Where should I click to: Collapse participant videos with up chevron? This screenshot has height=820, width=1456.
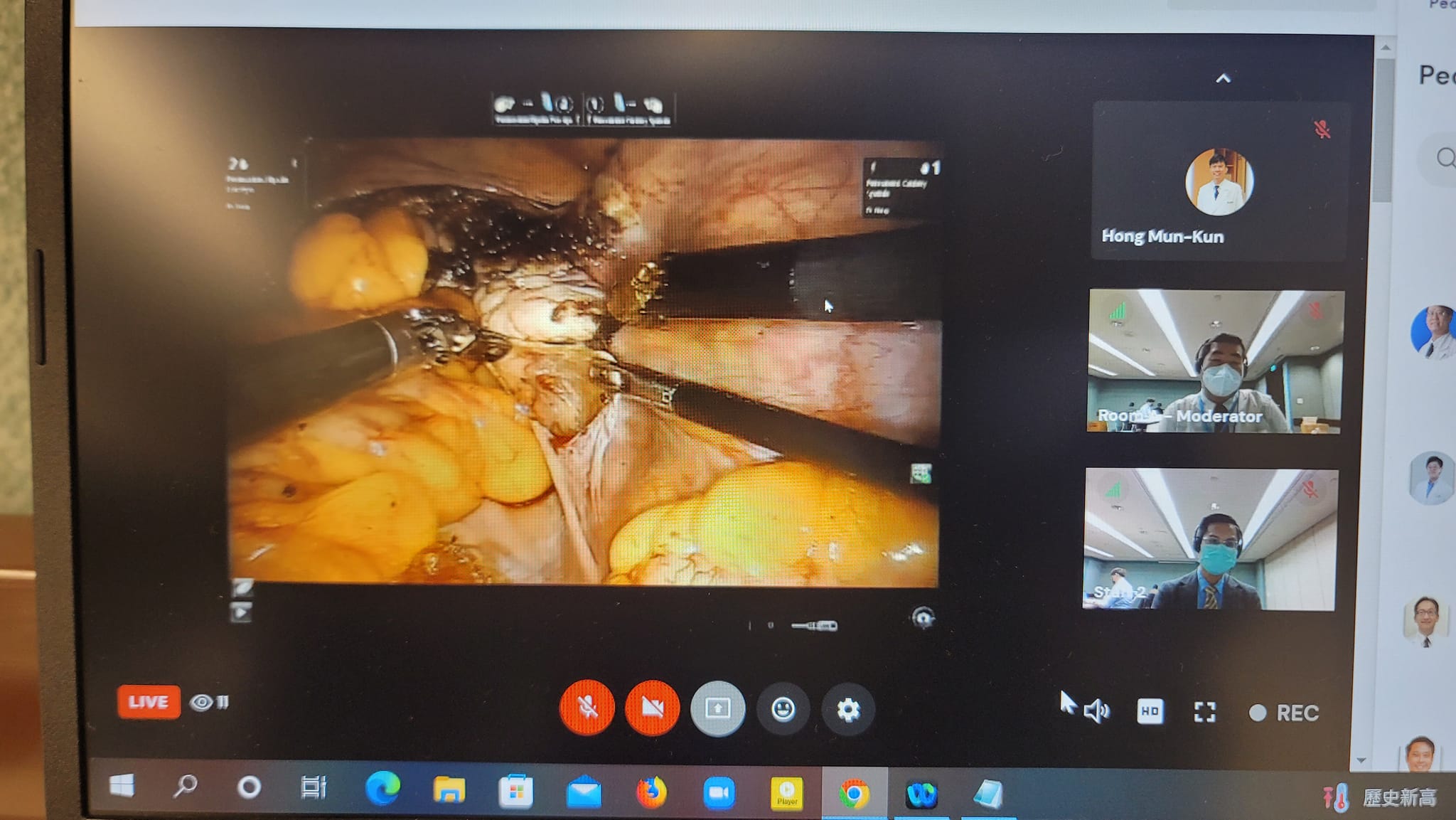click(x=1223, y=78)
